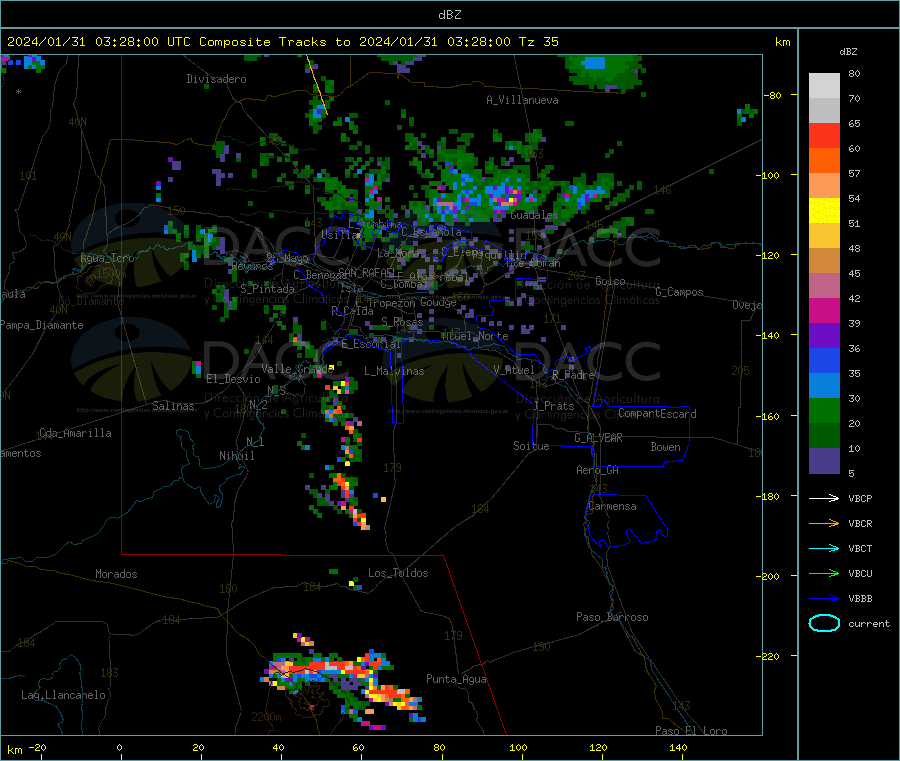Click the 'Soitue' map label
Viewport: 900px width, 761px height.
point(531,446)
